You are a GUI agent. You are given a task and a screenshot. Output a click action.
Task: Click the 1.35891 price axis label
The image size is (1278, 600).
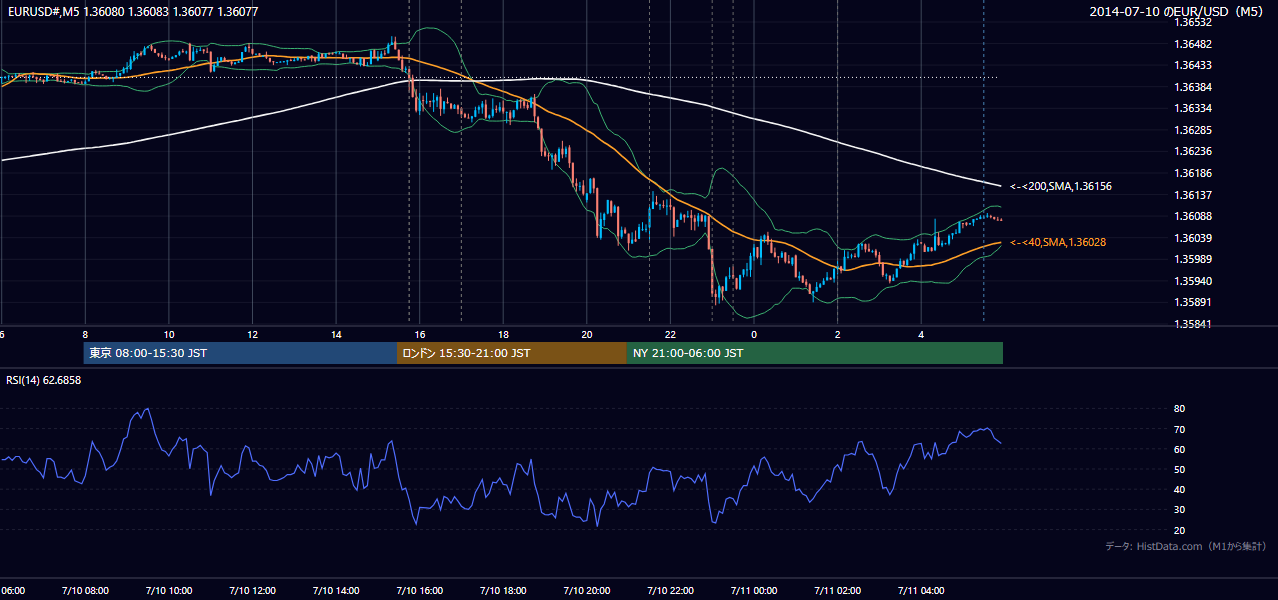coord(1193,302)
